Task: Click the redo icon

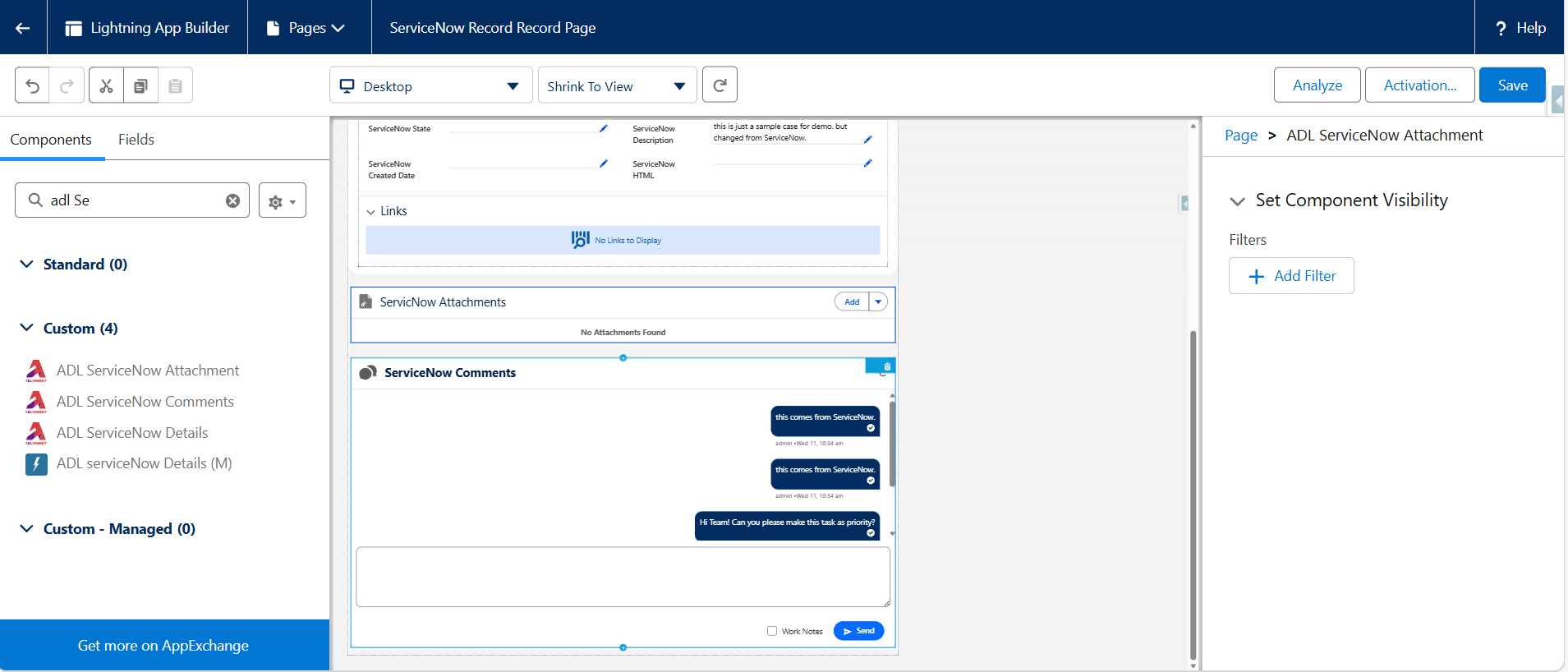Action: click(67, 85)
